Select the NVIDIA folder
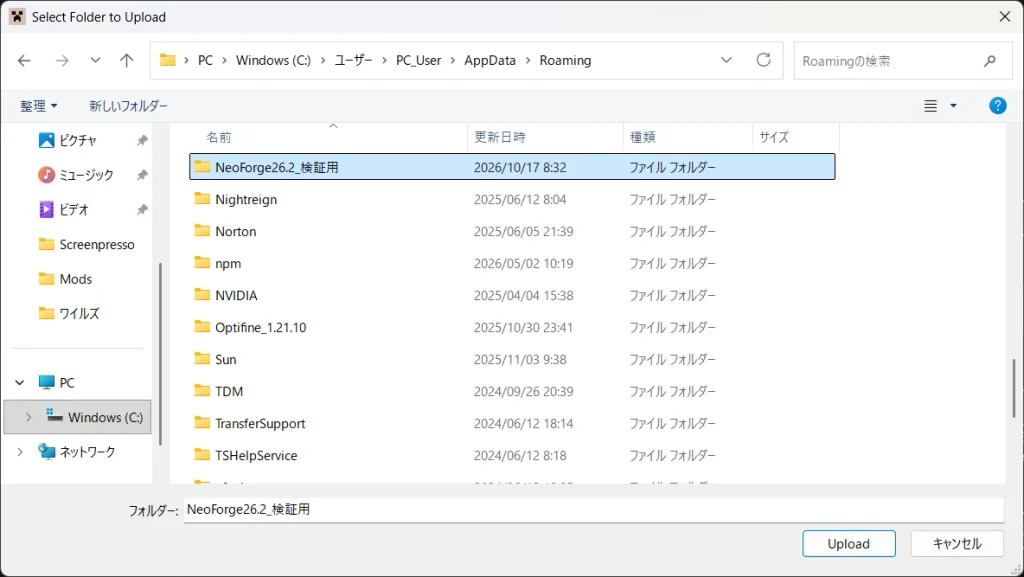This screenshot has width=1024, height=577. 512,295
